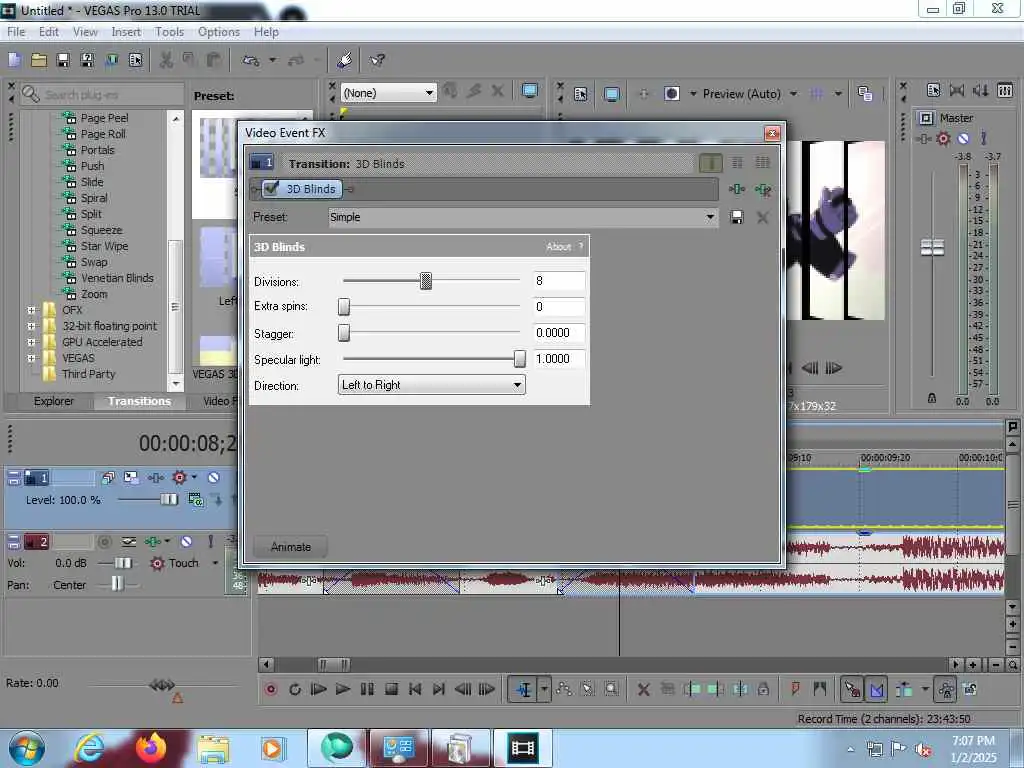Select the Page Peel transition

[104, 118]
